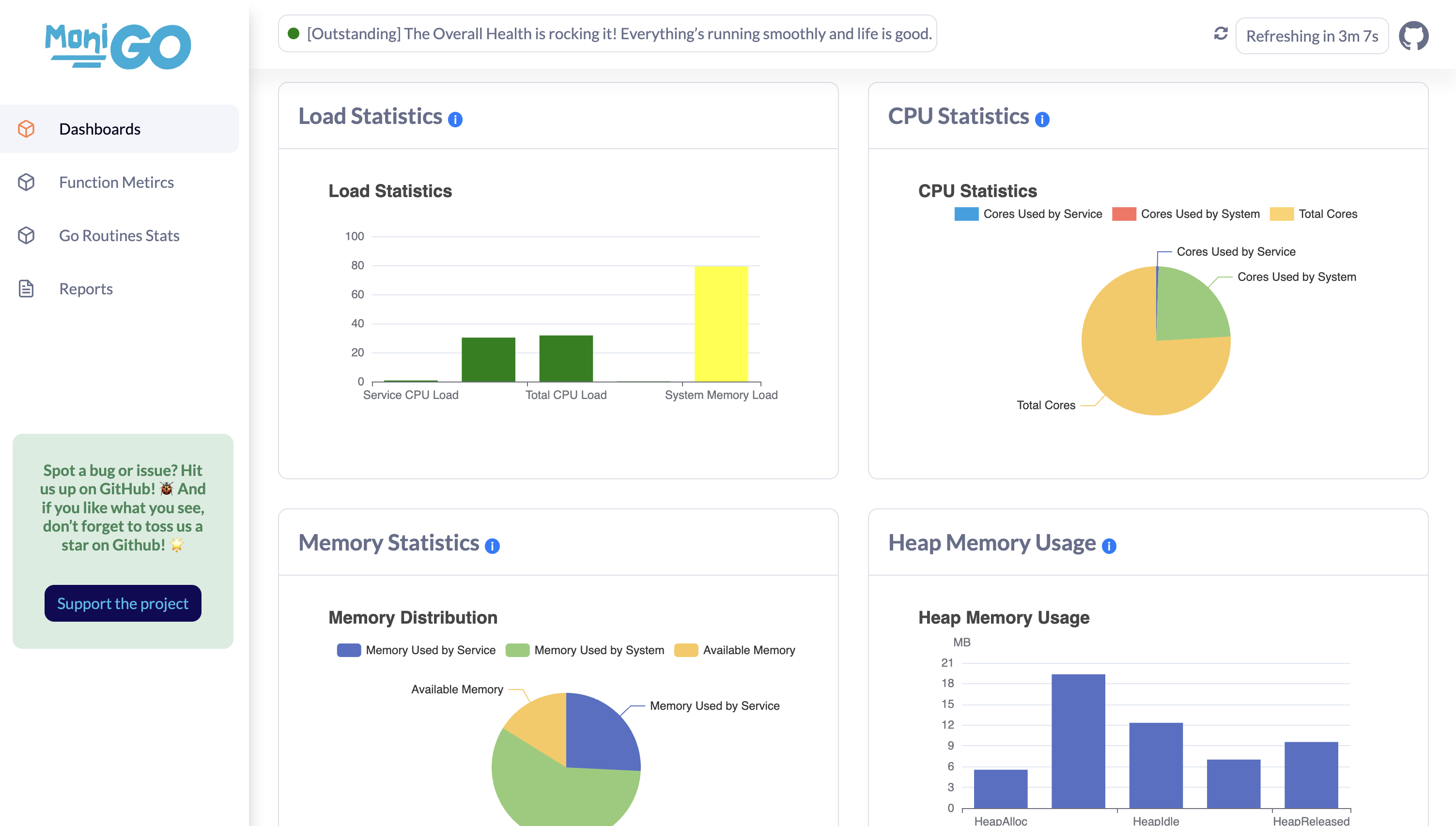1456x826 pixels.
Task: Toggle Available Memory legend entry
Action: pyautogui.click(x=735, y=650)
